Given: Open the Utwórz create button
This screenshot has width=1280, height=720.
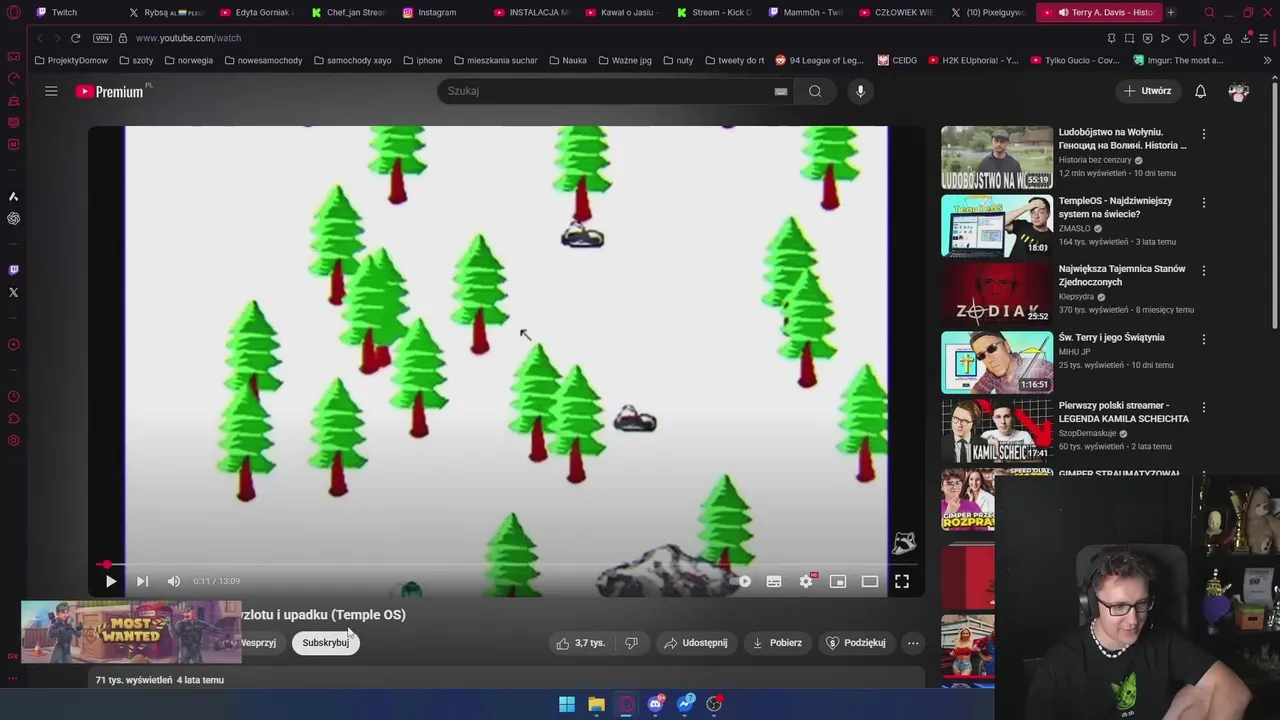Looking at the screenshot, I should pyautogui.click(x=1147, y=91).
